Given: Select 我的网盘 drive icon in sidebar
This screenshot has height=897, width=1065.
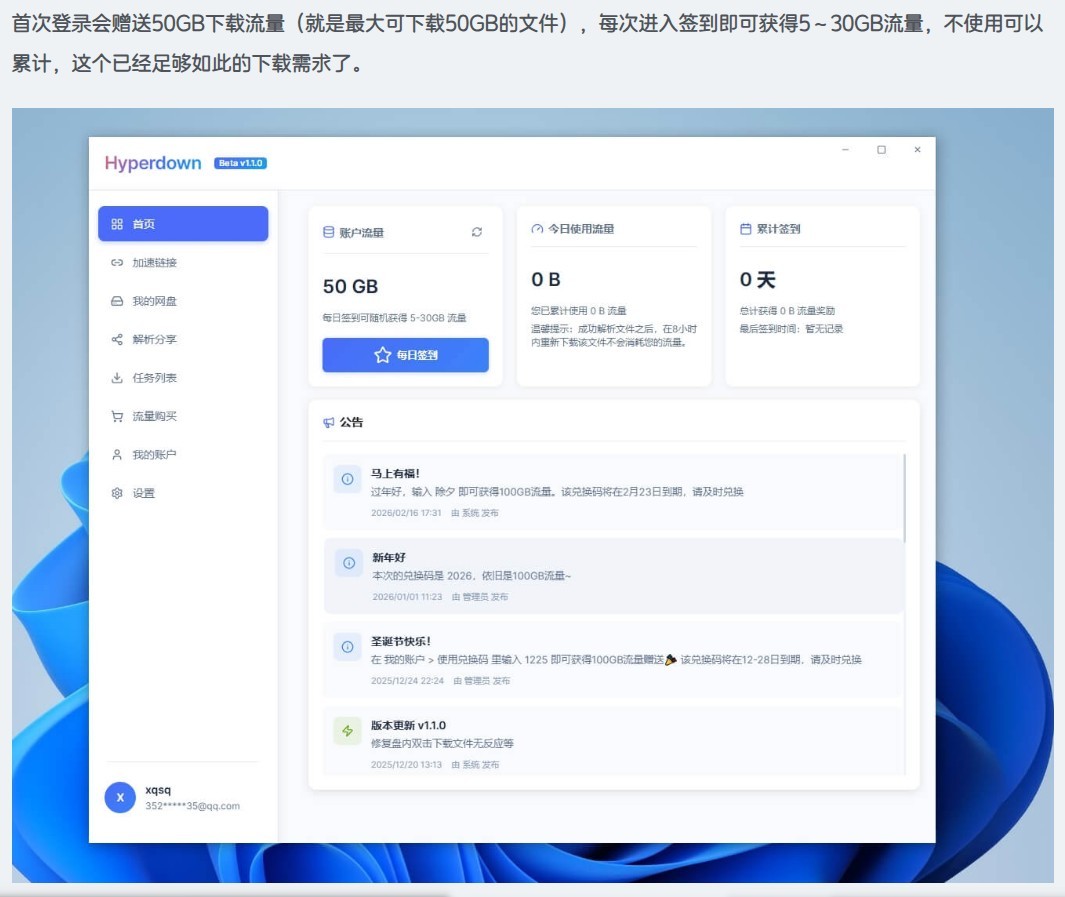Looking at the screenshot, I should [117, 301].
